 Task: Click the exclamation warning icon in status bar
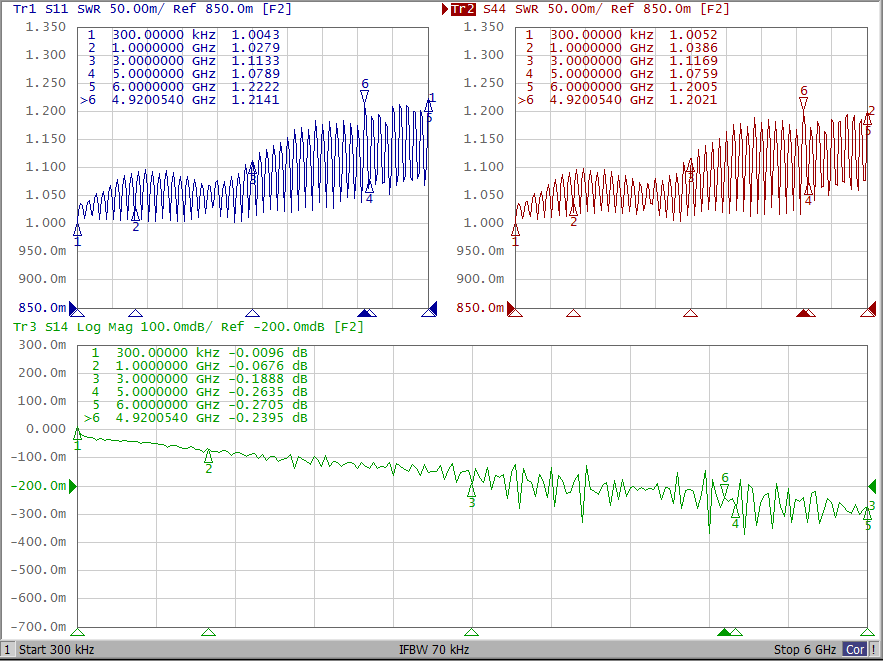pos(873,650)
